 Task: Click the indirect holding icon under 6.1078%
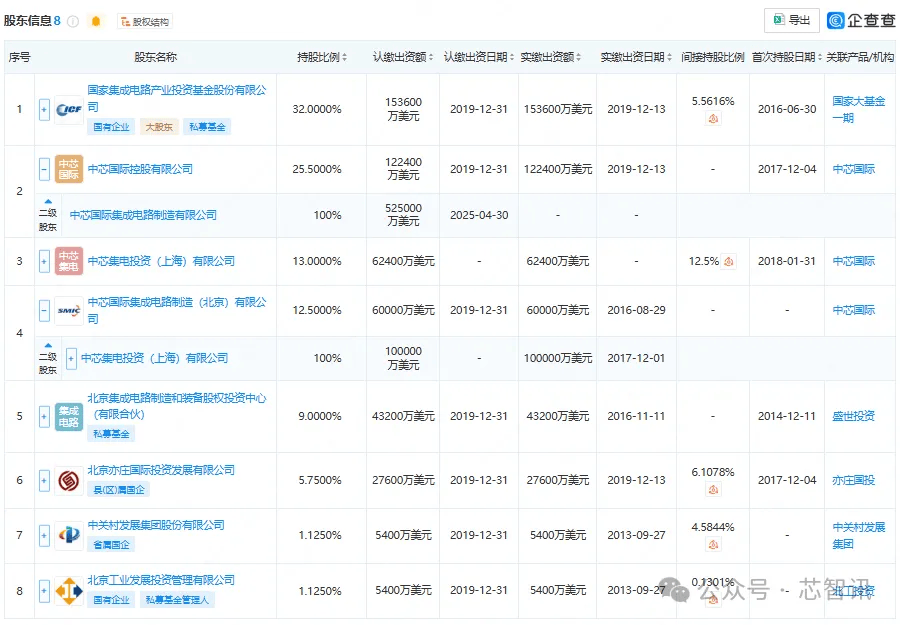coord(713,490)
